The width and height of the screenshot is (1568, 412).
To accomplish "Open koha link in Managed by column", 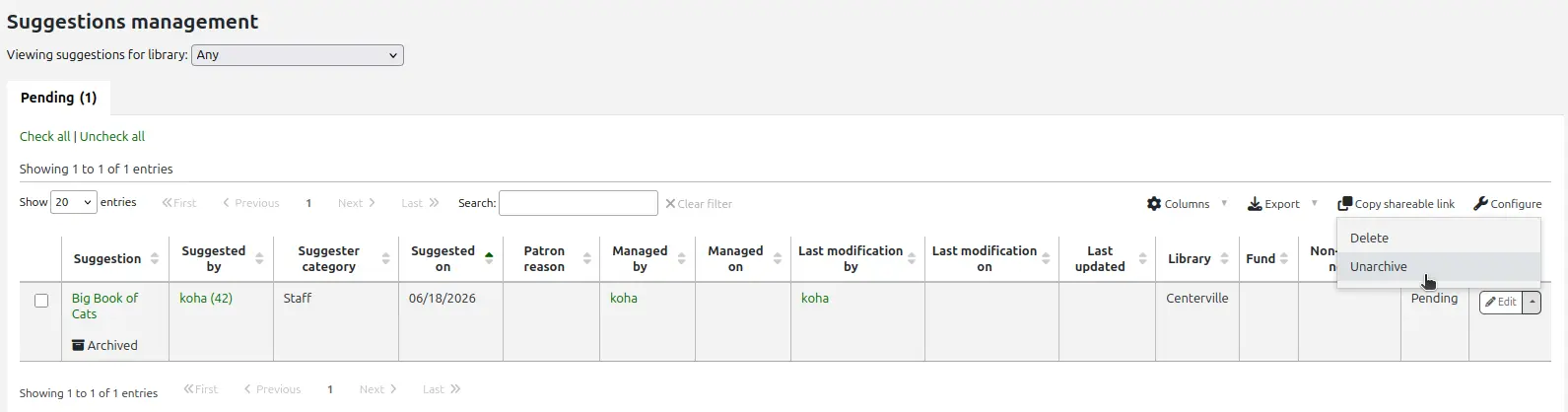I will [624, 298].
